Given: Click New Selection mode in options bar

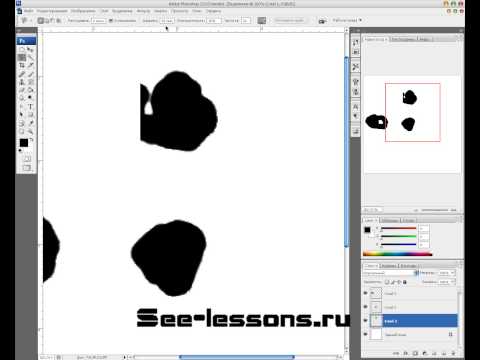Looking at the screenshot, I should point(41,21).
